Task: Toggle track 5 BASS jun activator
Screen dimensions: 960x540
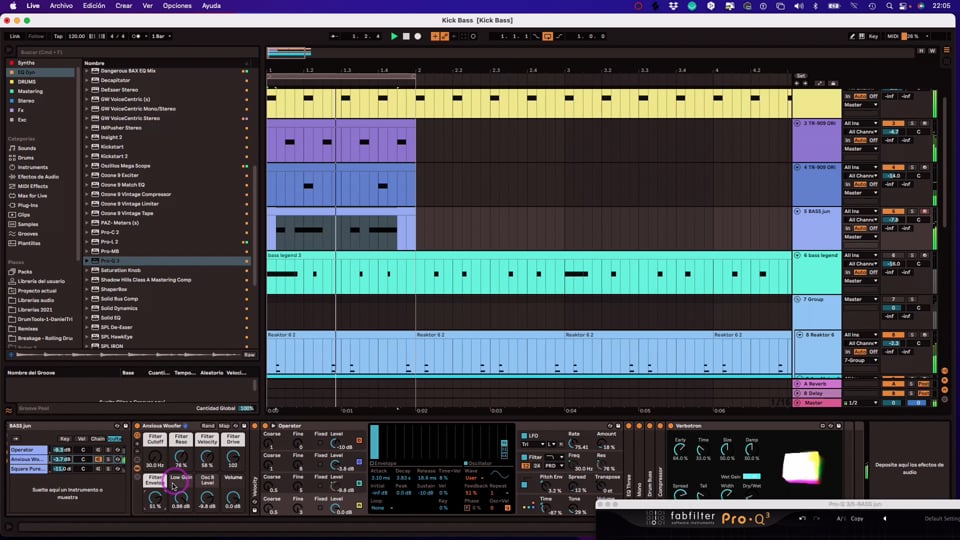Action: (x=893, y=211)
